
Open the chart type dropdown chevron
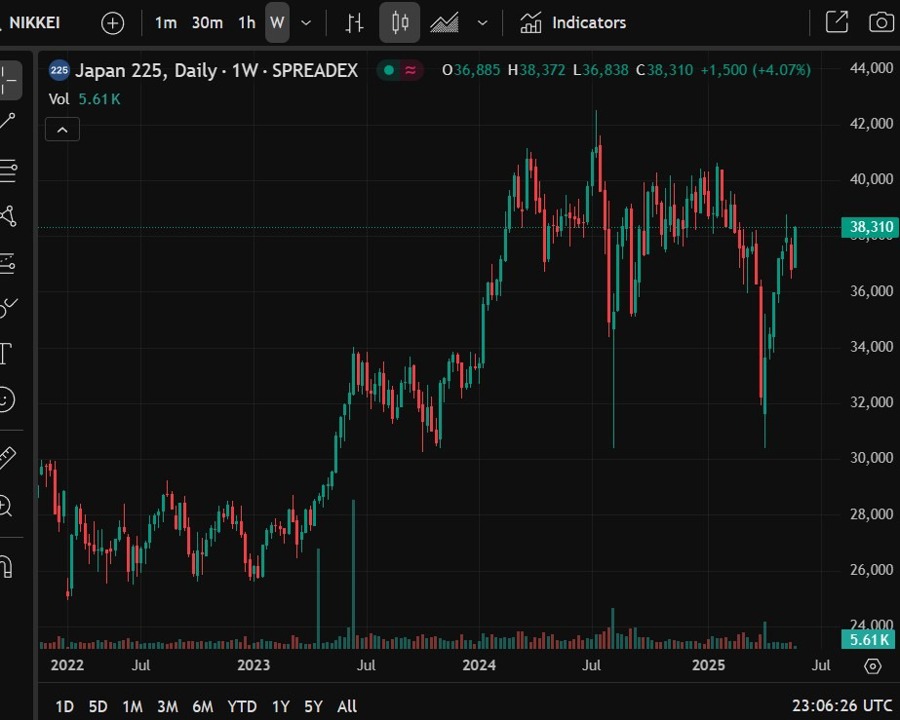[x=483, y=22]
